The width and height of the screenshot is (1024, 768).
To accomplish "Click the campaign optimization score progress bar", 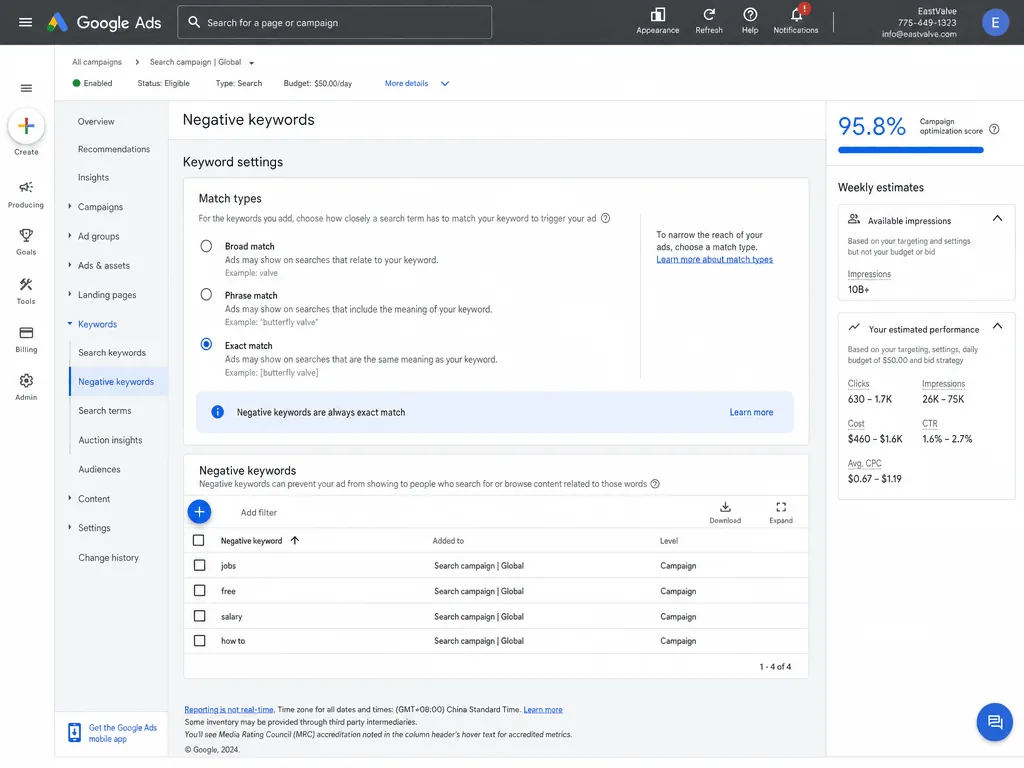I will 910,150.
